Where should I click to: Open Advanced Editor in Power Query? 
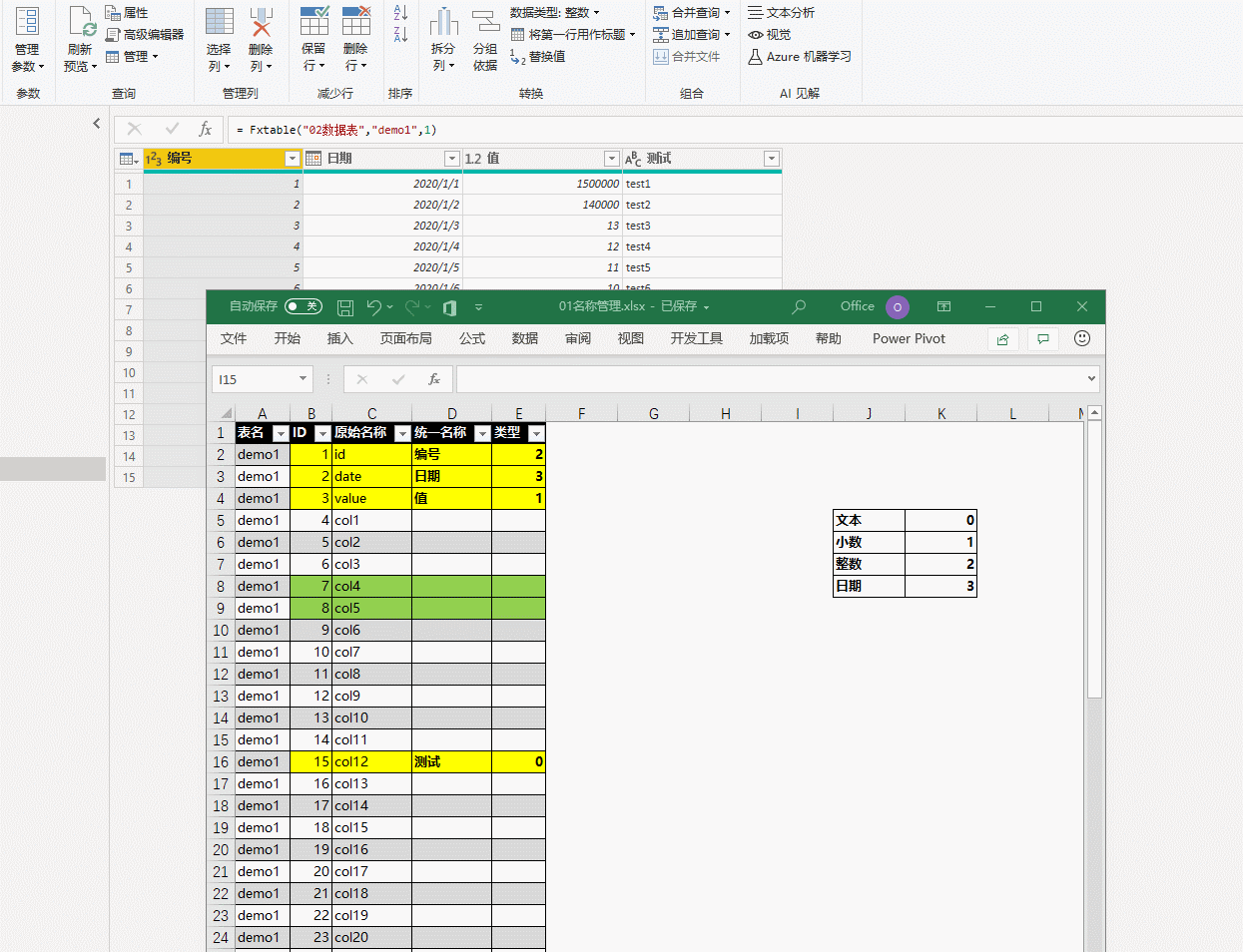tap(145, 34)
